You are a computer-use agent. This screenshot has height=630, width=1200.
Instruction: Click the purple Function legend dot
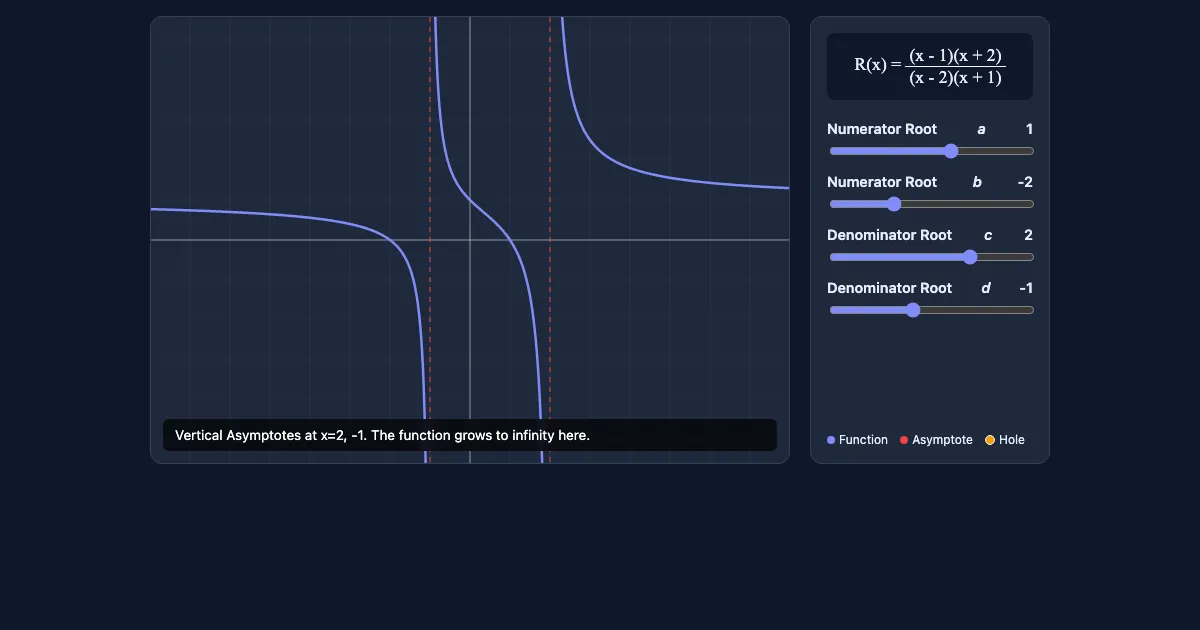(x=831, y=440)
